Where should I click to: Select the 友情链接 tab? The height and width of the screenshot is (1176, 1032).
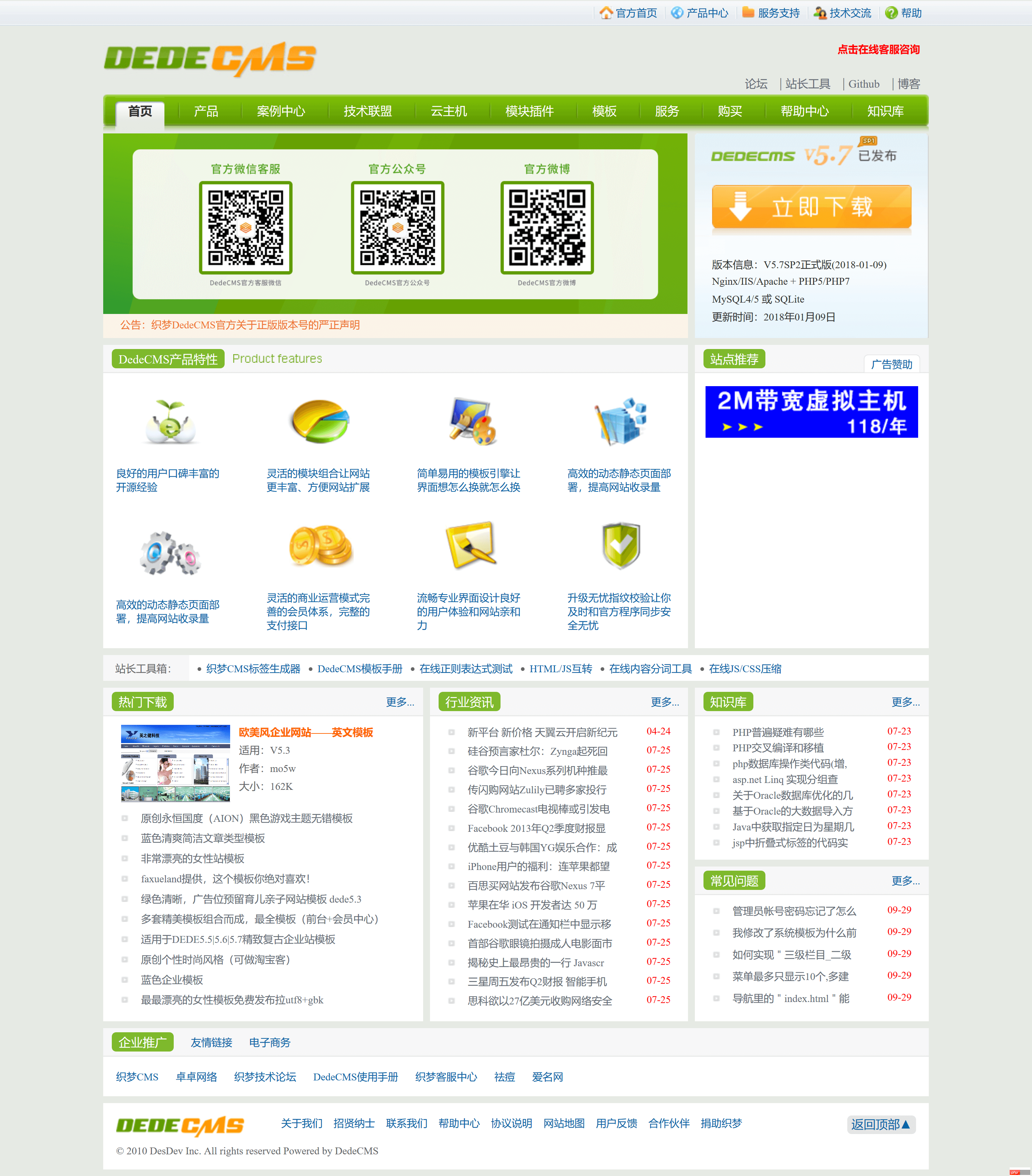click(211, 1043)
